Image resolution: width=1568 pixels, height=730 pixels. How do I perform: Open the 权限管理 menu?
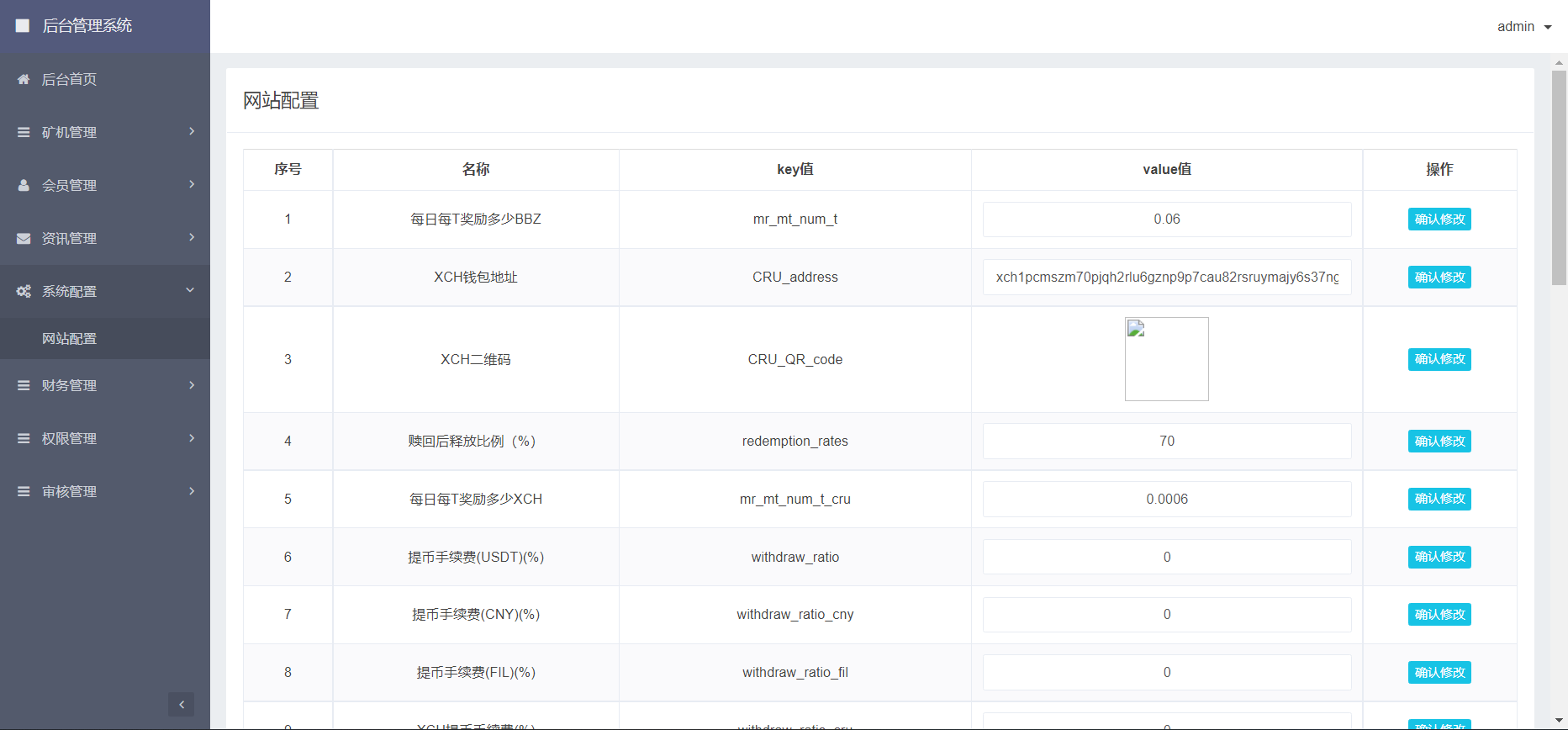coord(105,438)
